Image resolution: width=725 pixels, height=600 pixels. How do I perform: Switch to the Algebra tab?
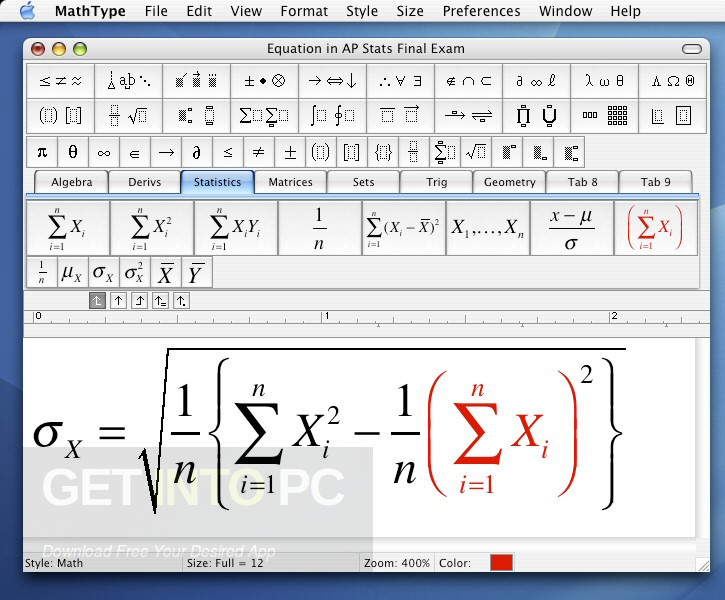point(72,182)
